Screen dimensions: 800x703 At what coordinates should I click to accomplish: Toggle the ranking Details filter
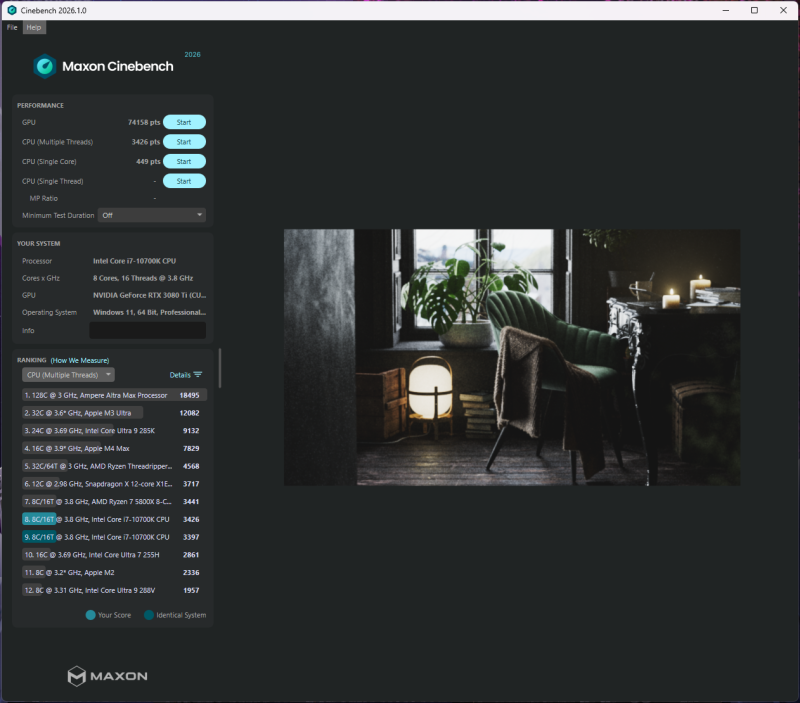pyautogui.click(x=186, y=375)
